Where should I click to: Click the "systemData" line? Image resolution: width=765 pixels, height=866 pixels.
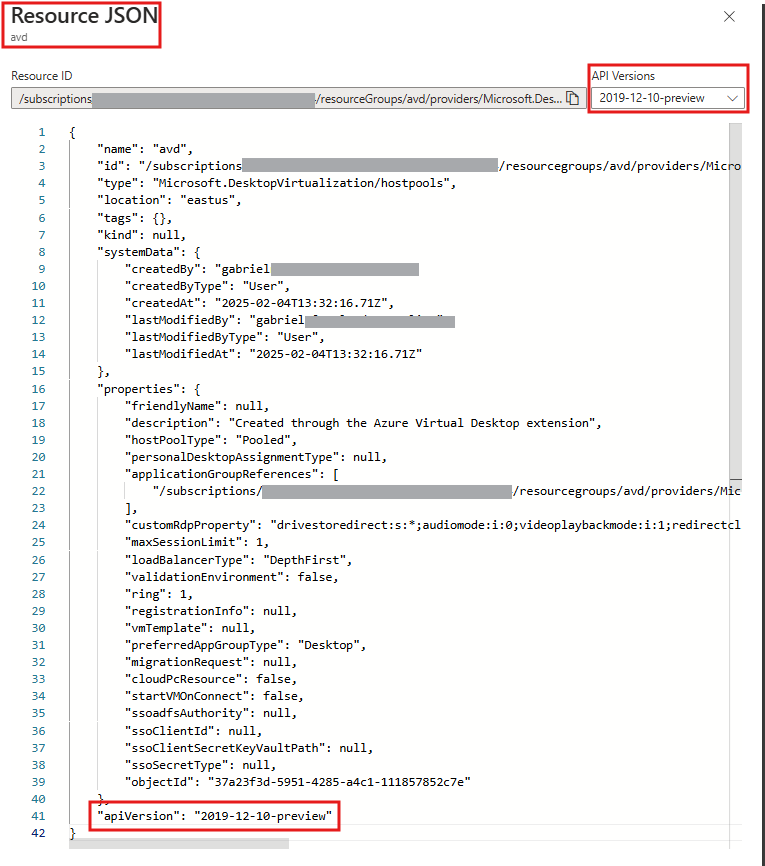click(149, 252)
